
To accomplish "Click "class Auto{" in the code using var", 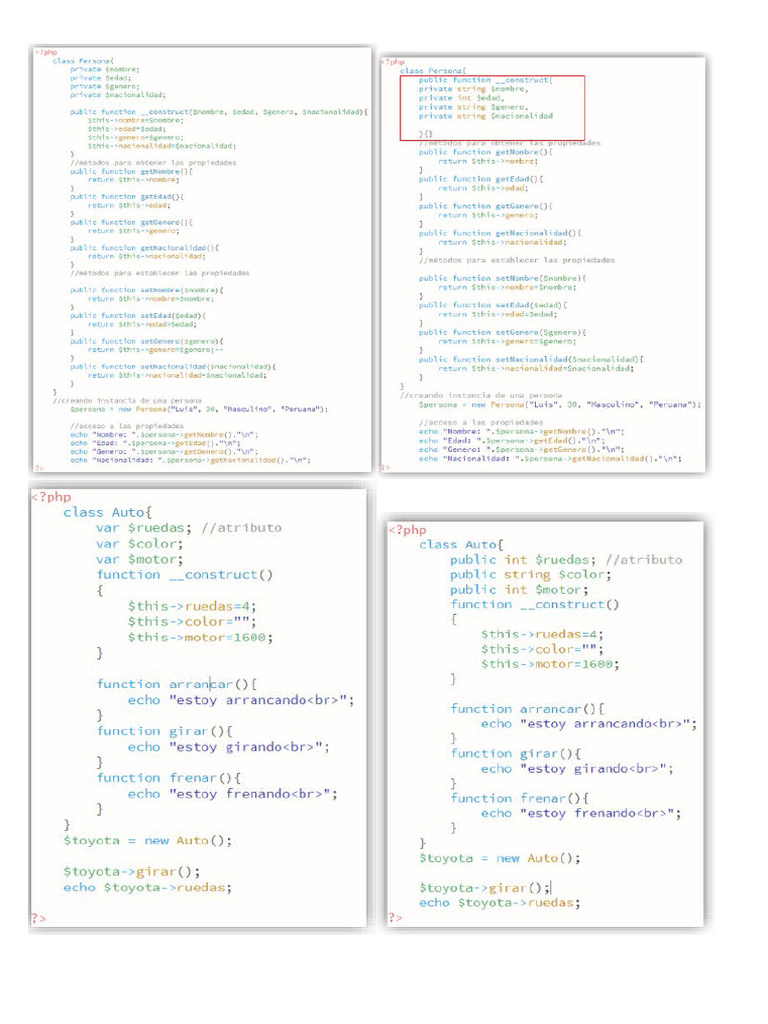I will (108, 512).
